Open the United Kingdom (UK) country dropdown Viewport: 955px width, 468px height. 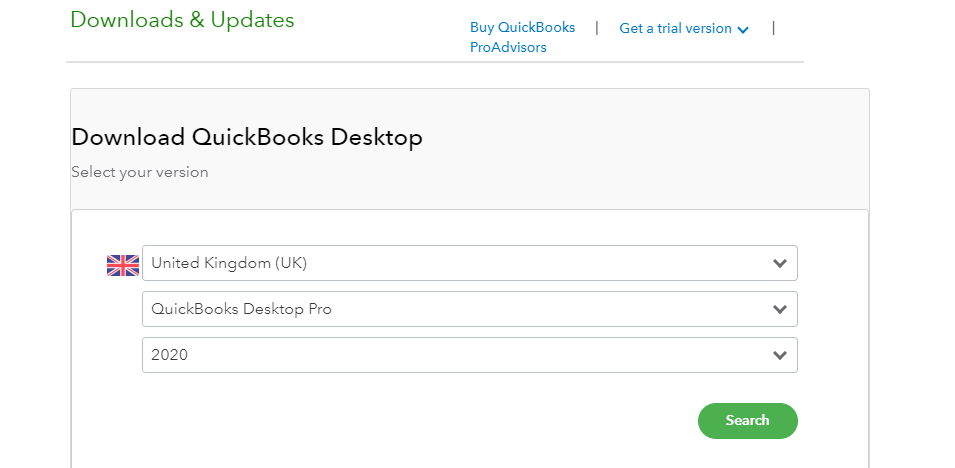point(469,263)
